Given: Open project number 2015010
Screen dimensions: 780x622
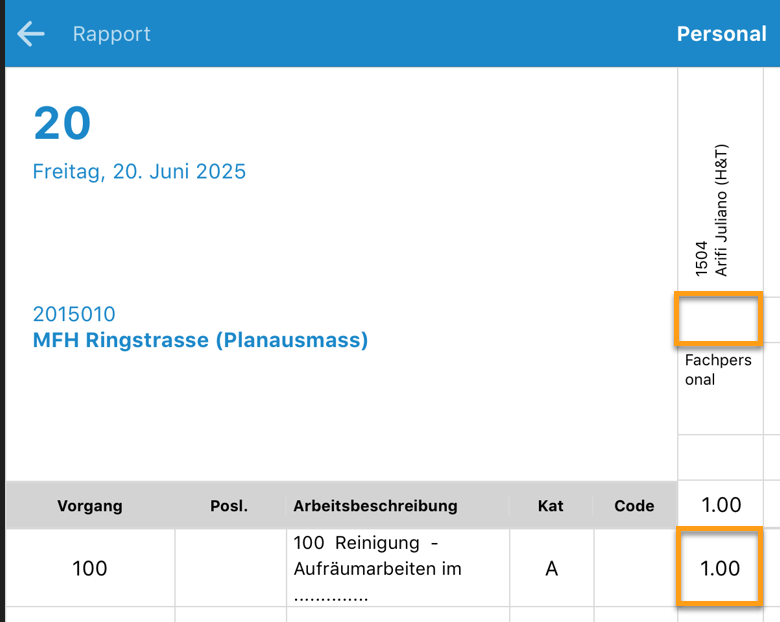Looking at the screenshot, I should click(74, 314).
